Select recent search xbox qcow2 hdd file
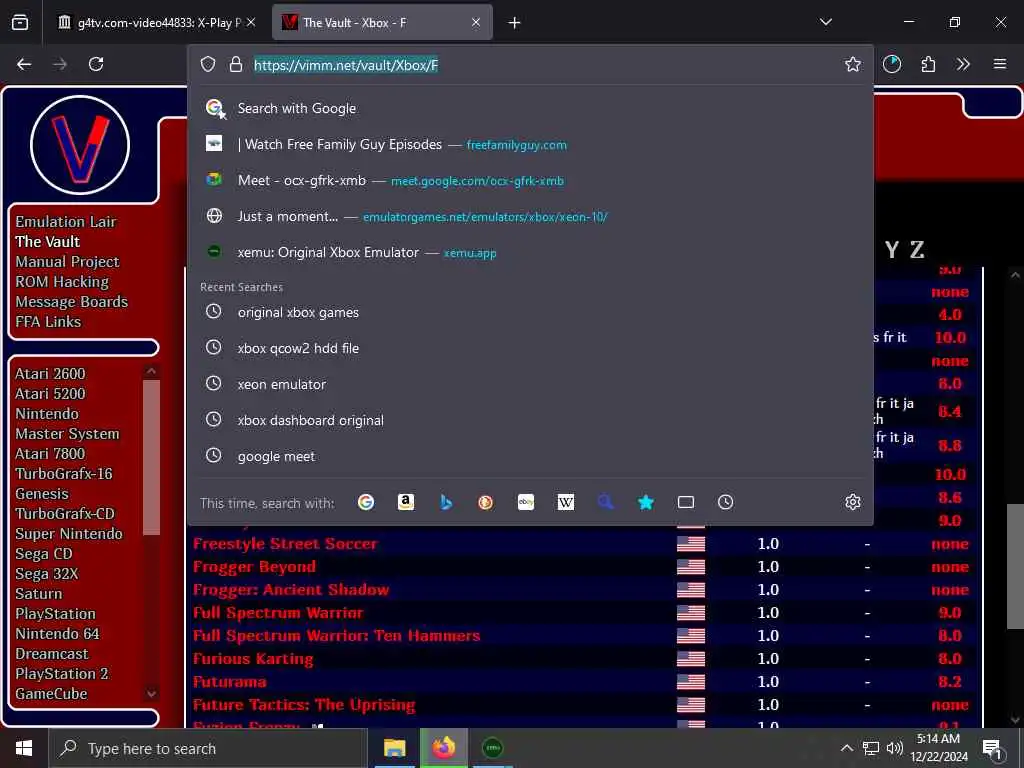Viewport: 1024px width, 768px height. point(530,348)
